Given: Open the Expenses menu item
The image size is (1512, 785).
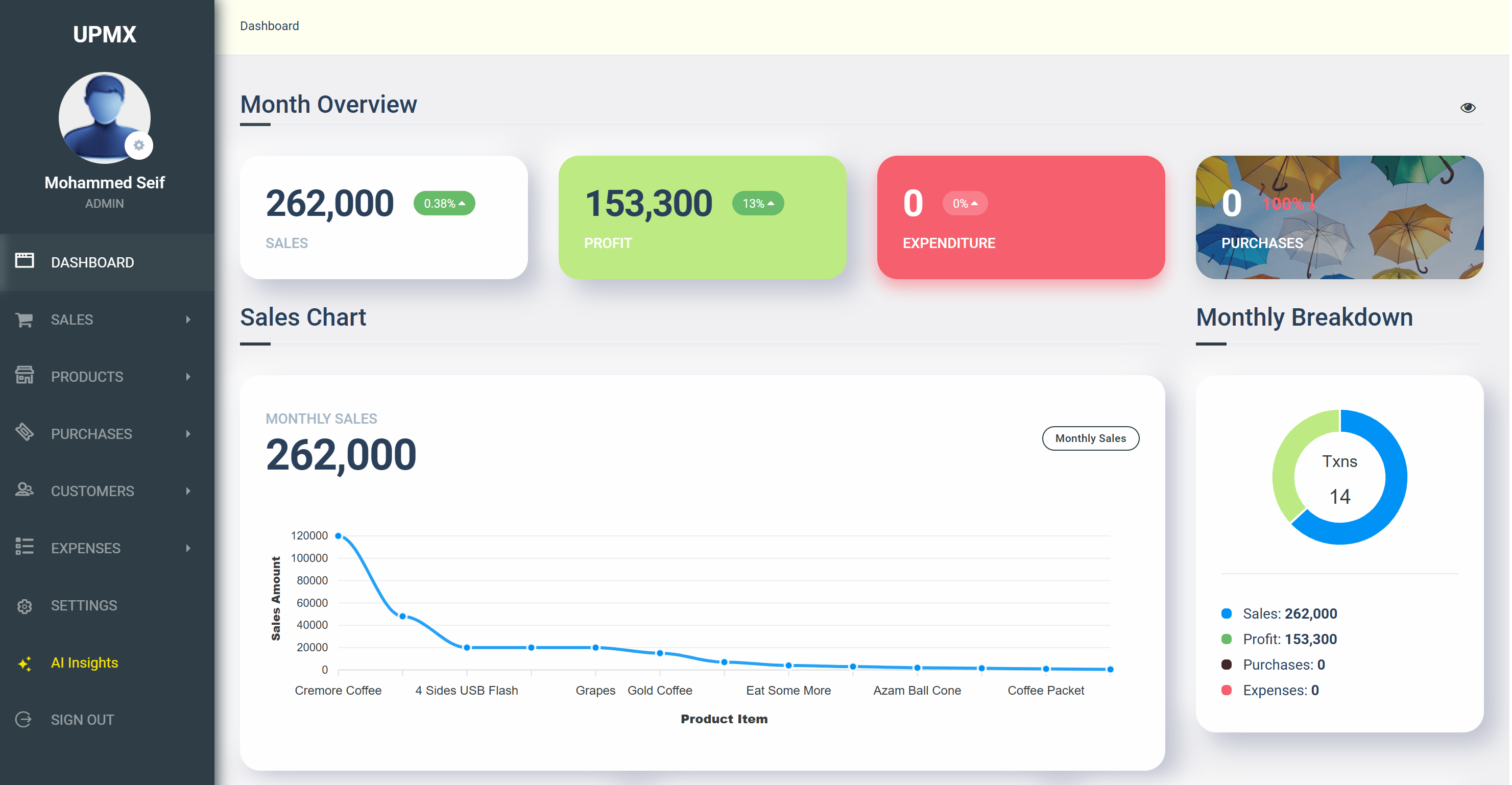Looking at the screenshot, I should pos(86,548).
